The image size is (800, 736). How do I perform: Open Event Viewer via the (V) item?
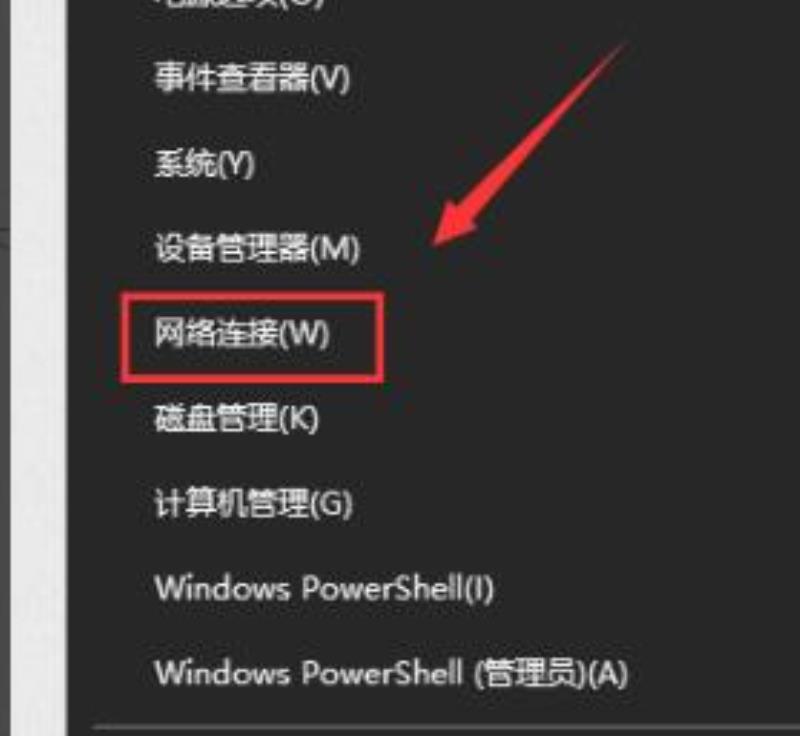click(x=252, y=79)
